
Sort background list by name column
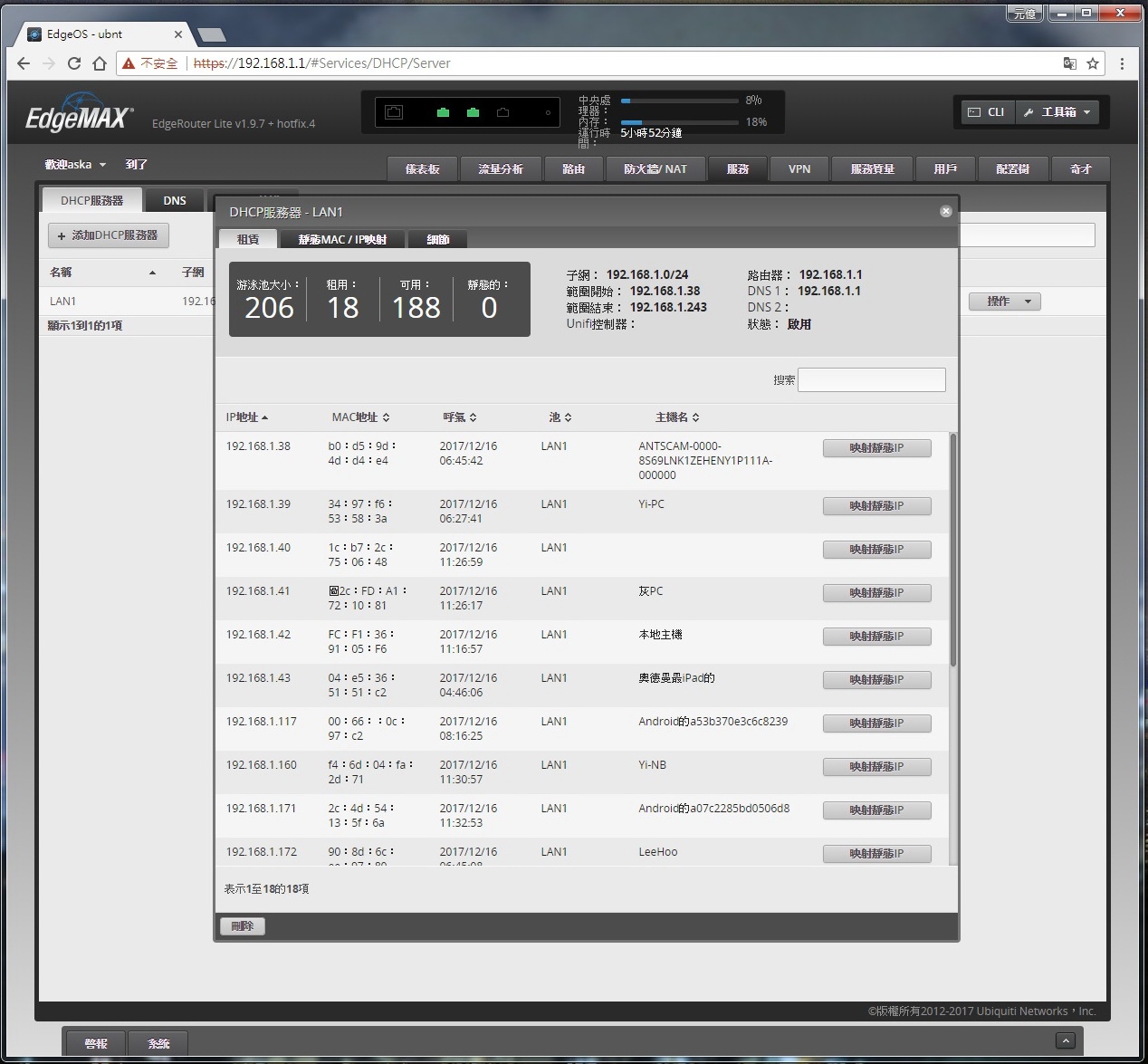point(103,273)
